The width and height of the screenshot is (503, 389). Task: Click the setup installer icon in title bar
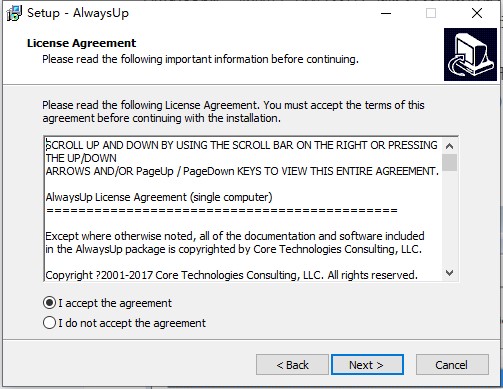point(14,13)
